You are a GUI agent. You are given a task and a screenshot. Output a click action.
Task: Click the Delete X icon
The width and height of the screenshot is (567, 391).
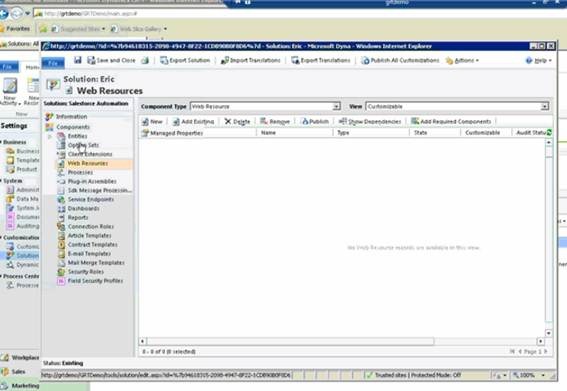tap(228, 122)
